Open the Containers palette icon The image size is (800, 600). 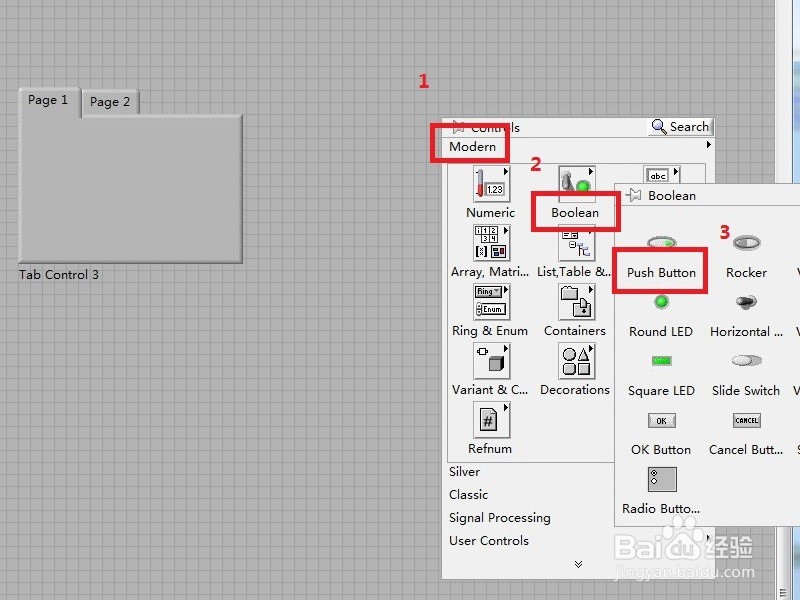(x=576, y=302)
